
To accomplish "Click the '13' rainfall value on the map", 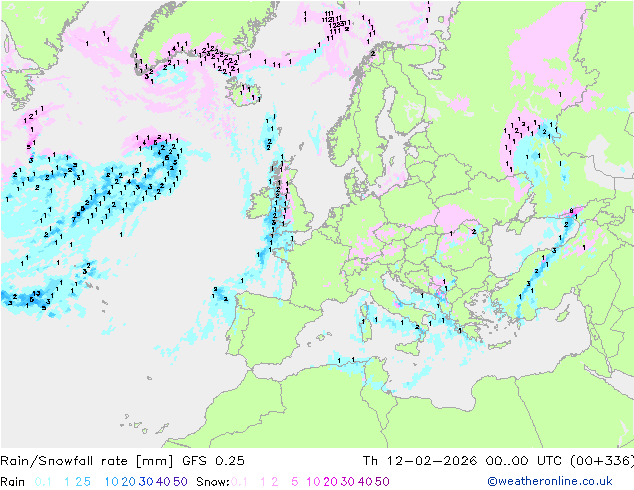I will coord(36,293).
